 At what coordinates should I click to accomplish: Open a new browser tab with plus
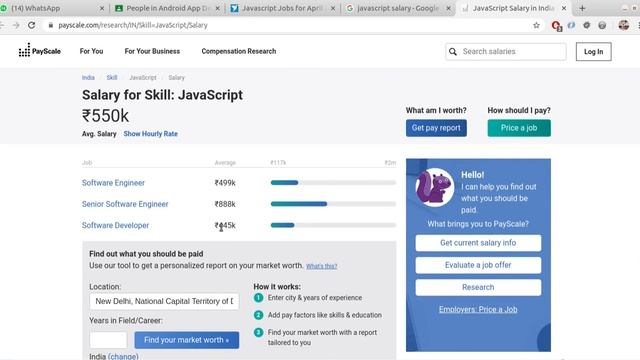[582, 8]
